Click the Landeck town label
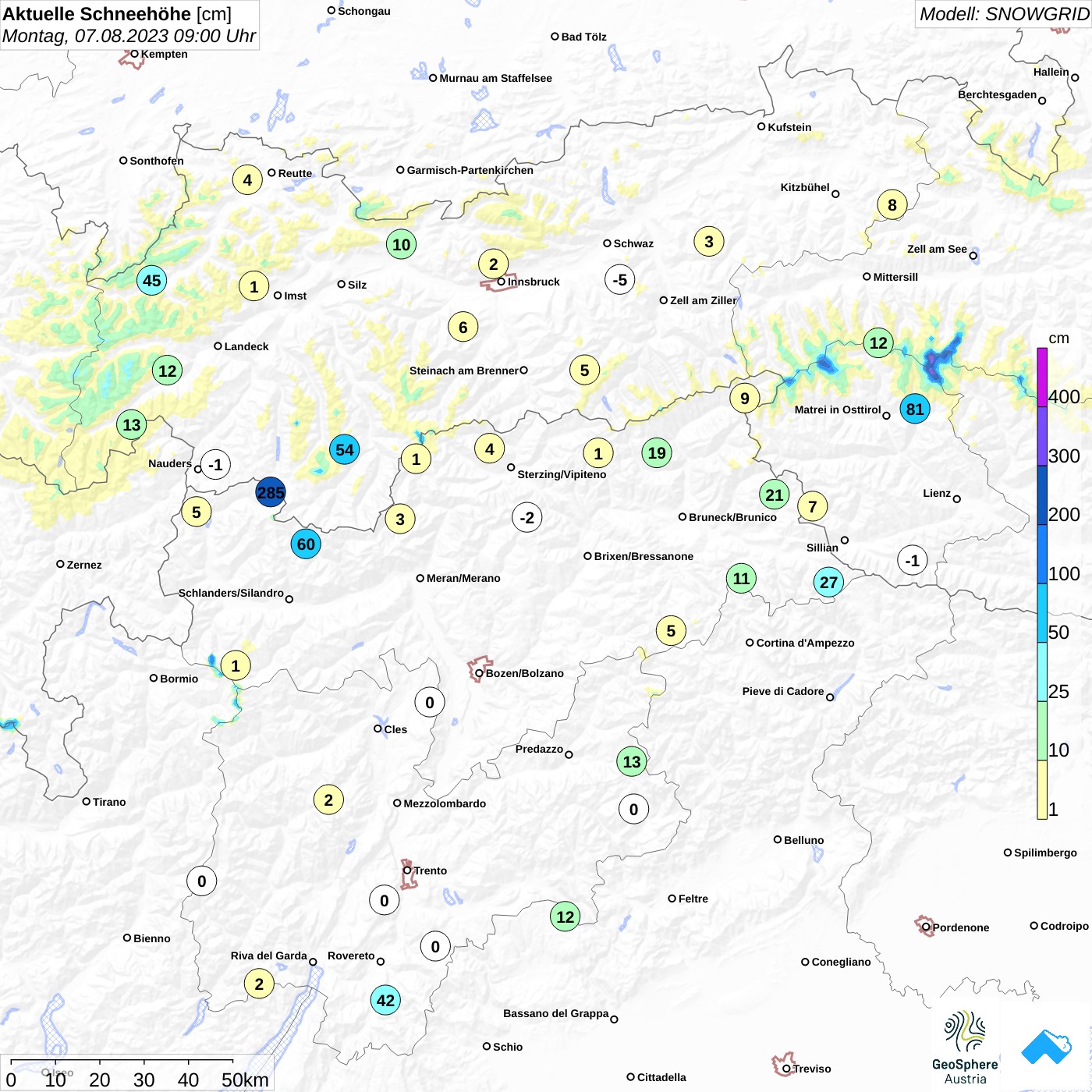The height and width of the screenshot is (1092, 1092). click(246, 346)
